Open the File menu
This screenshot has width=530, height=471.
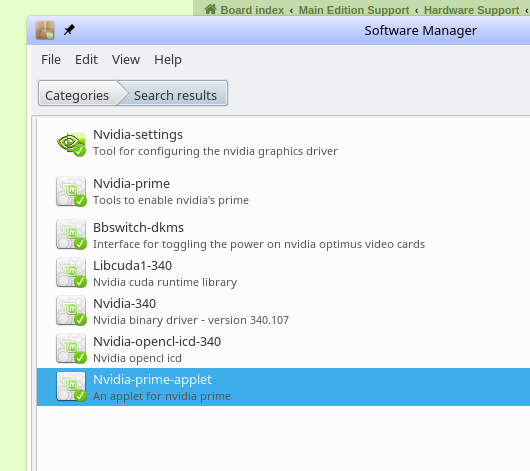(51, 60)
